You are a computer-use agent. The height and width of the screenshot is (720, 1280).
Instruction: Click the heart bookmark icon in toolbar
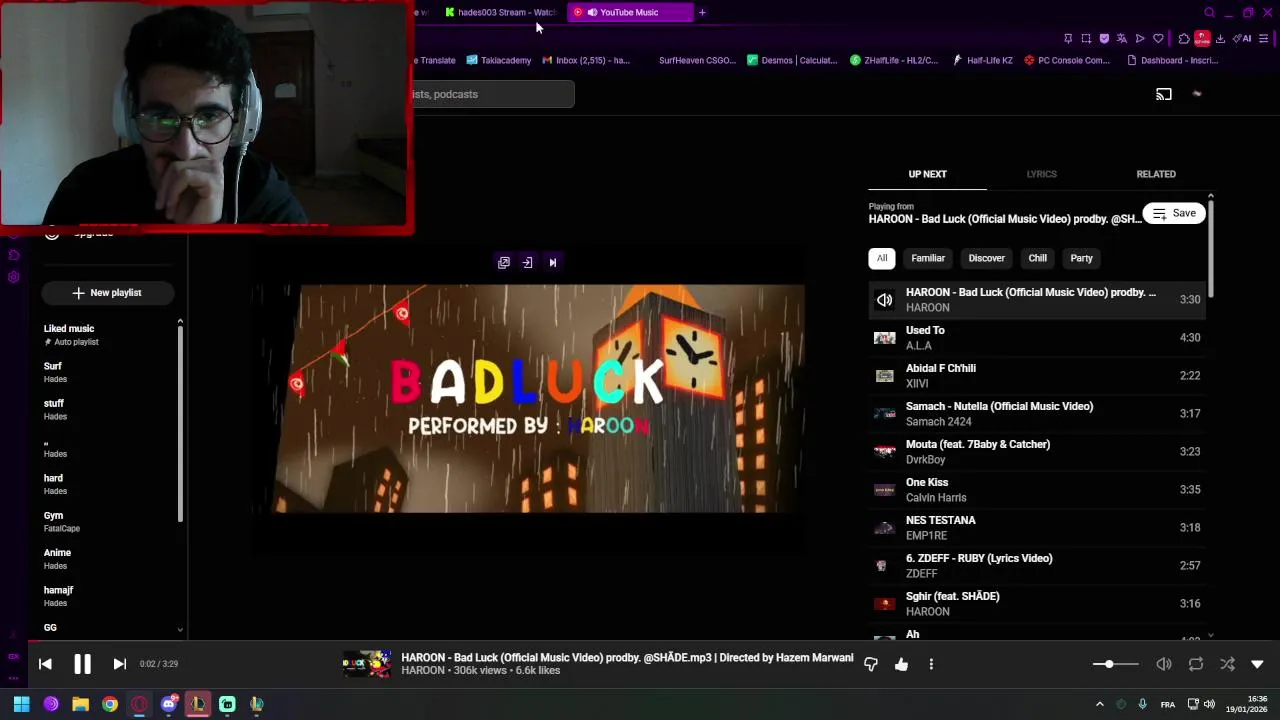pos(1158,39)
